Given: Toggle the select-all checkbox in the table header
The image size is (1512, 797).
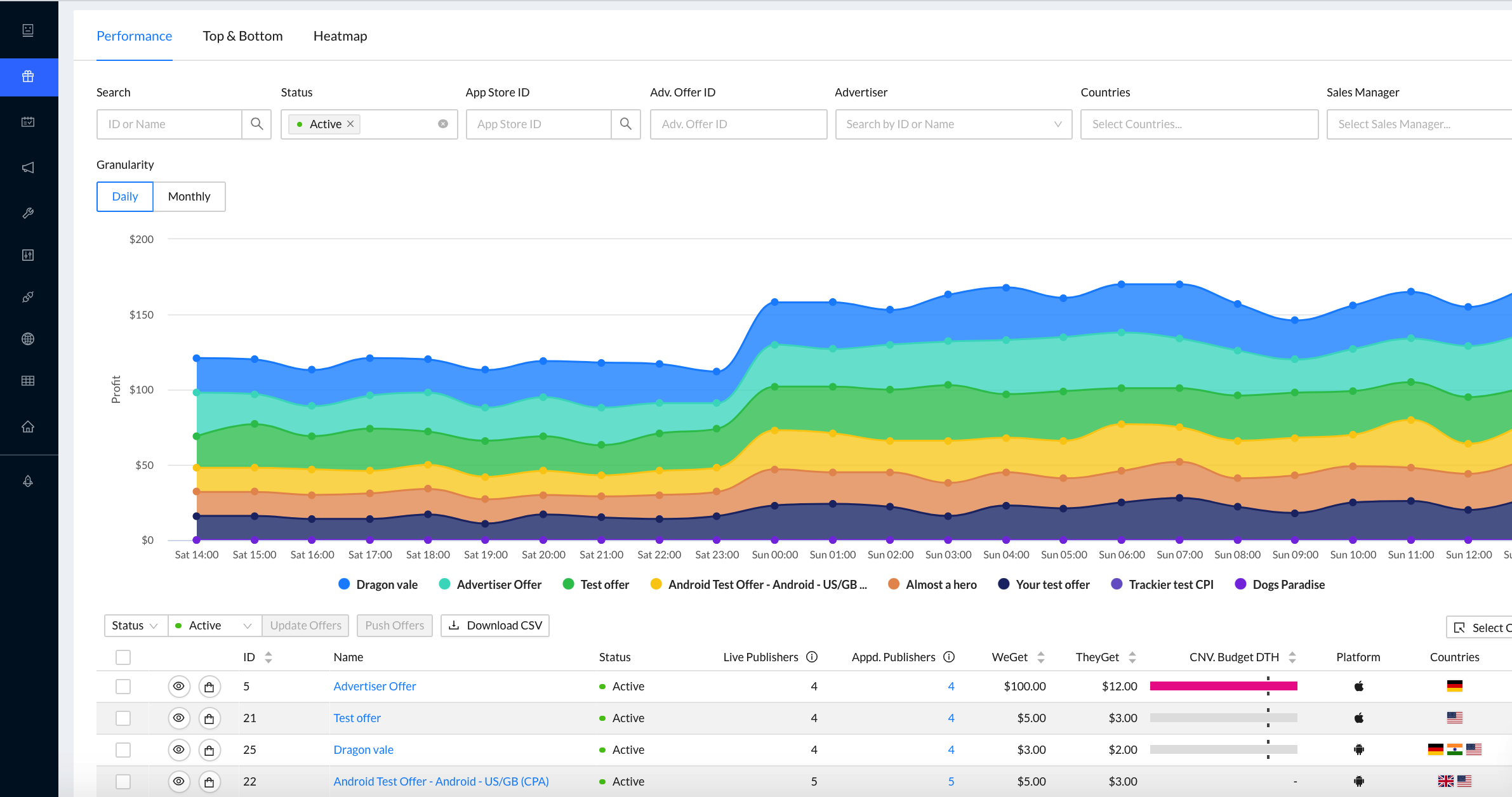Looking at the screenshot, I should pyautogui.click(x=123, y=657).
